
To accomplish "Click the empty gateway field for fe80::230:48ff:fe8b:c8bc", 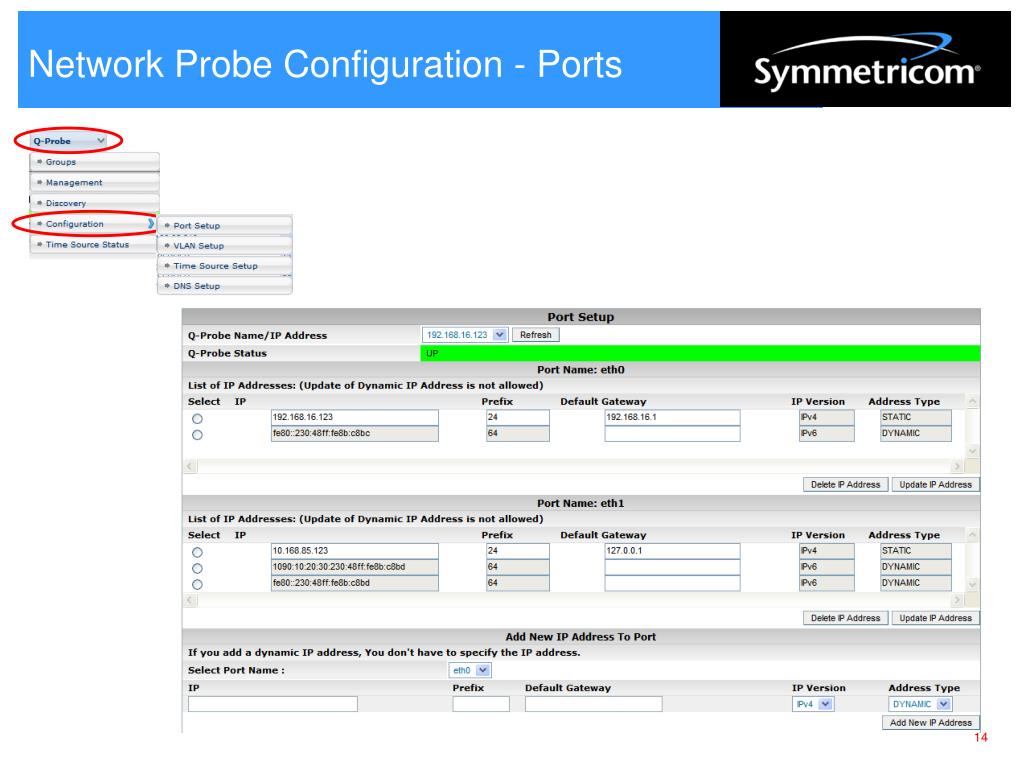I will 672,434.
